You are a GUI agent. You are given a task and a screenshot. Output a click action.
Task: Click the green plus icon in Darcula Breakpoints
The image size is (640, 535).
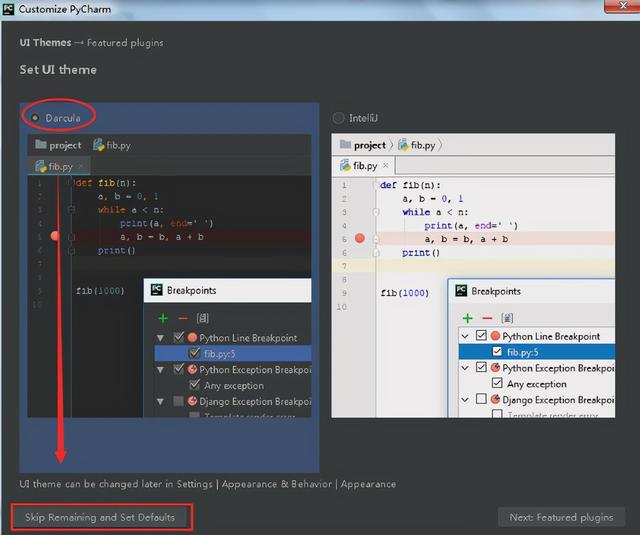tap(163, 318)
